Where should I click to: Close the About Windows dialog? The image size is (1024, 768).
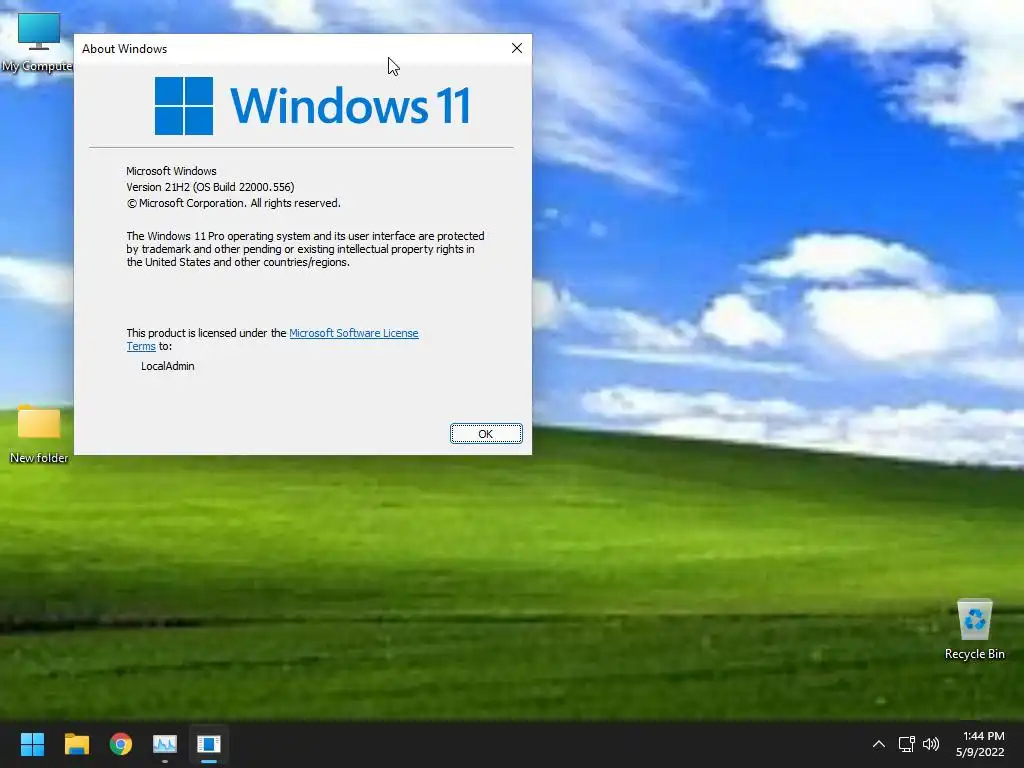point(517,48)
